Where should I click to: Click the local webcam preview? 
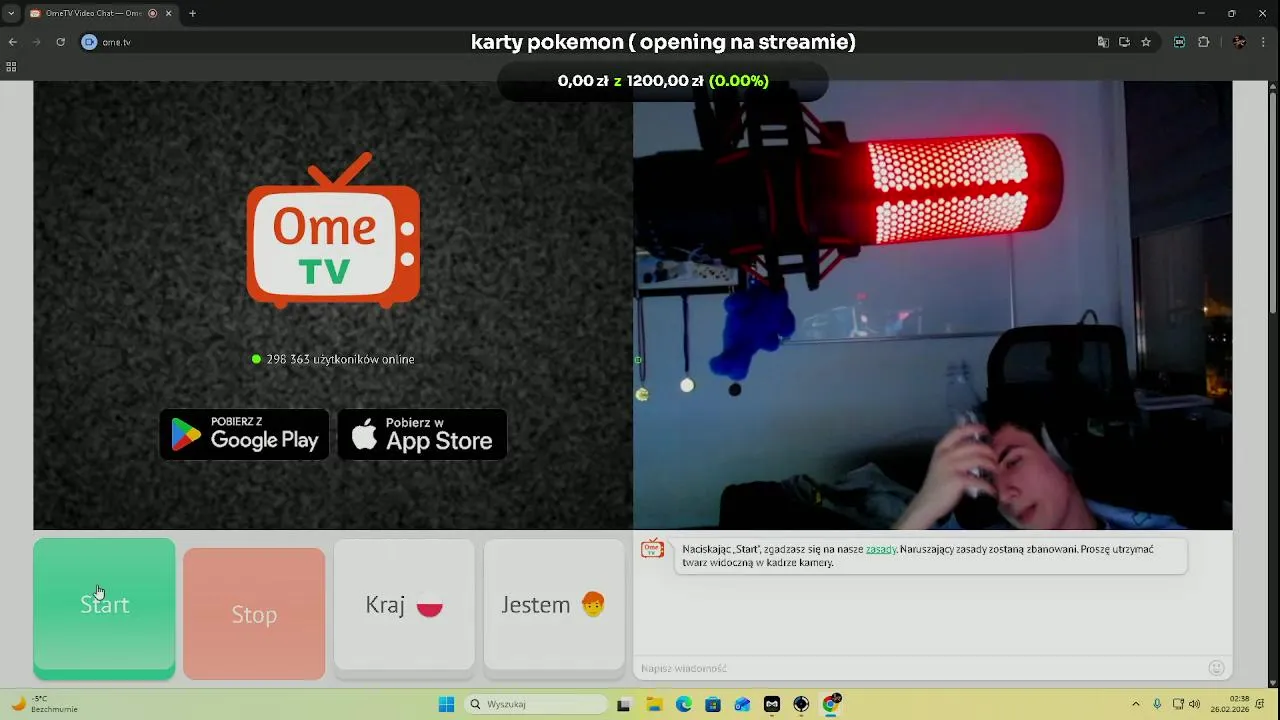click(932, 305)
